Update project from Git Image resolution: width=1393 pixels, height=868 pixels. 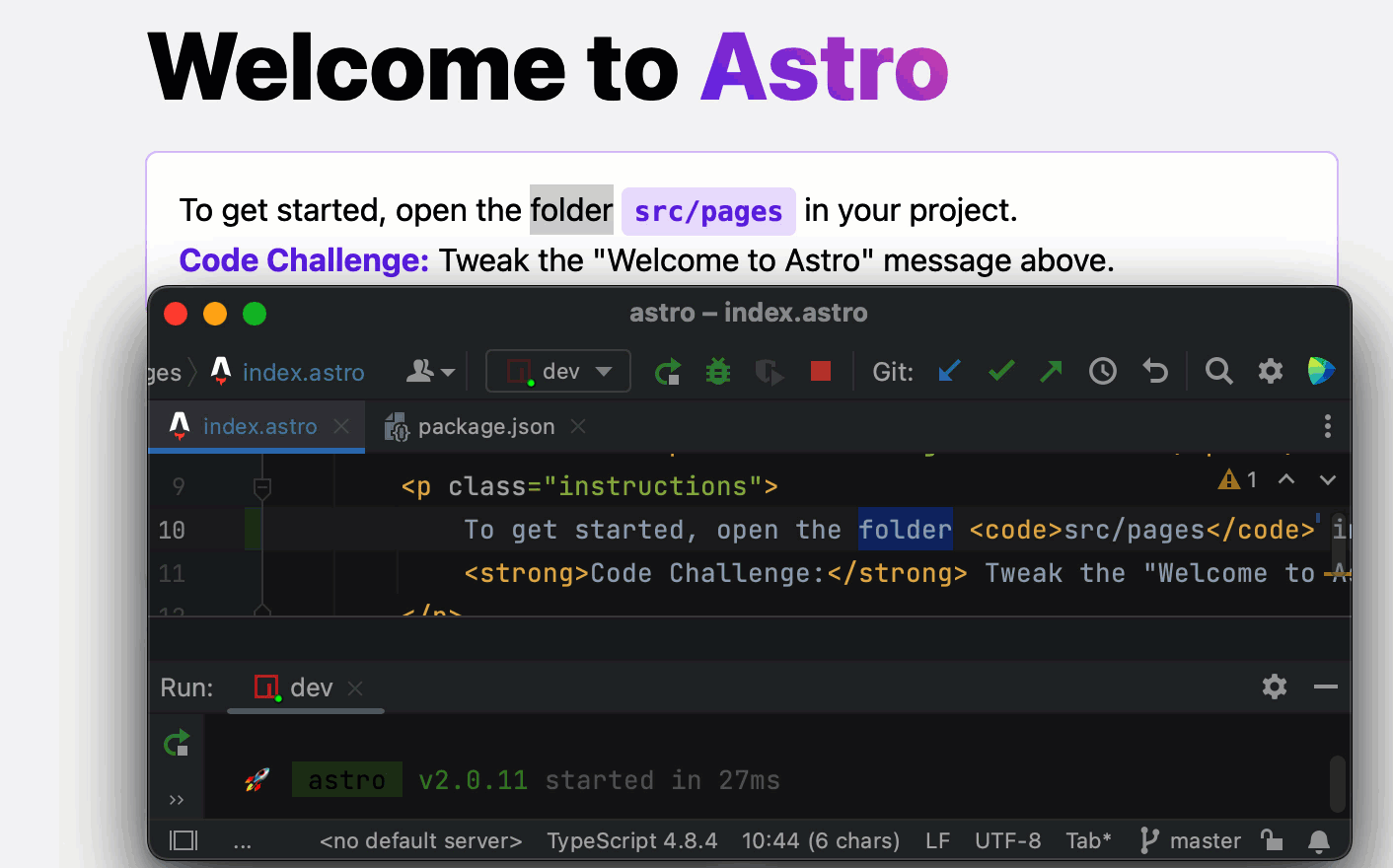pos(948,371)
